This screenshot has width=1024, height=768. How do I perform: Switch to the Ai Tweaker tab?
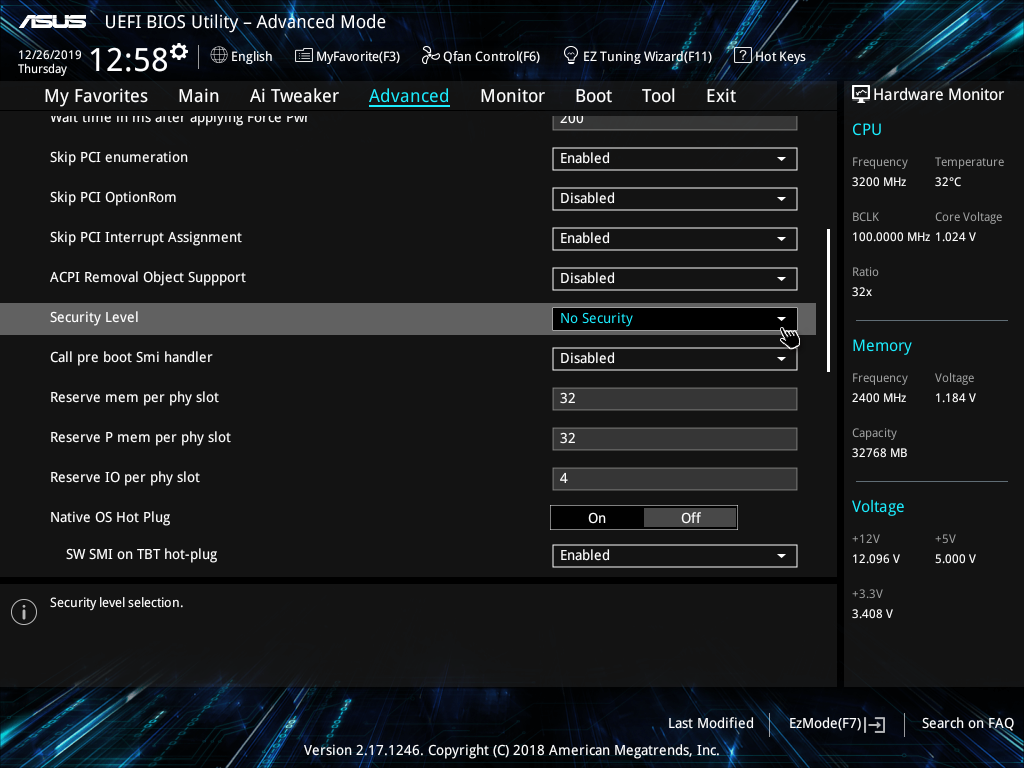tap(294, 96)
